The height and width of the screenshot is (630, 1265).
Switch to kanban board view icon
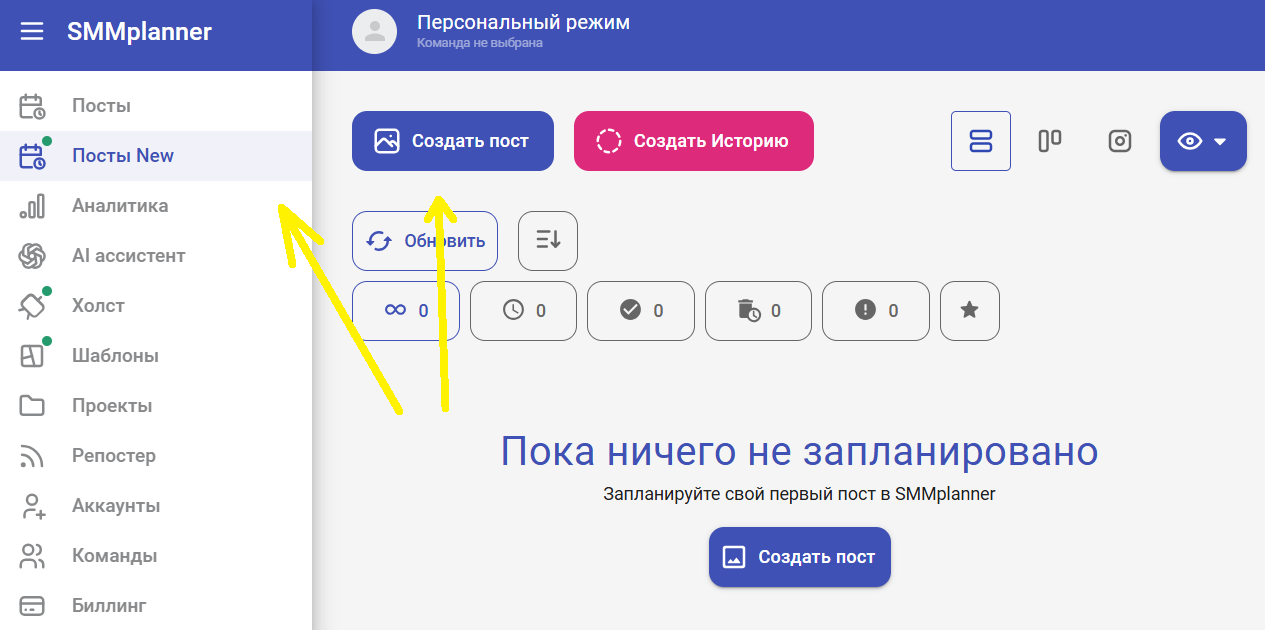tap(1049, 141)
